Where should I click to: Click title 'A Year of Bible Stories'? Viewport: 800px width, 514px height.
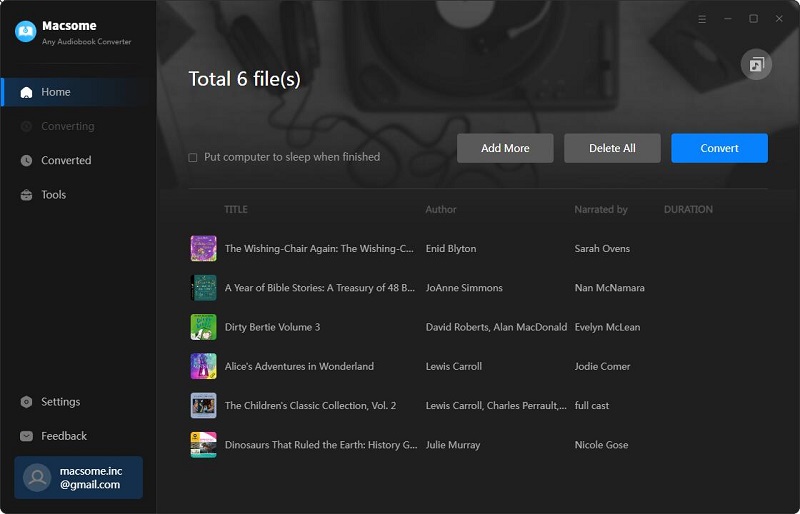click(320, 288)
